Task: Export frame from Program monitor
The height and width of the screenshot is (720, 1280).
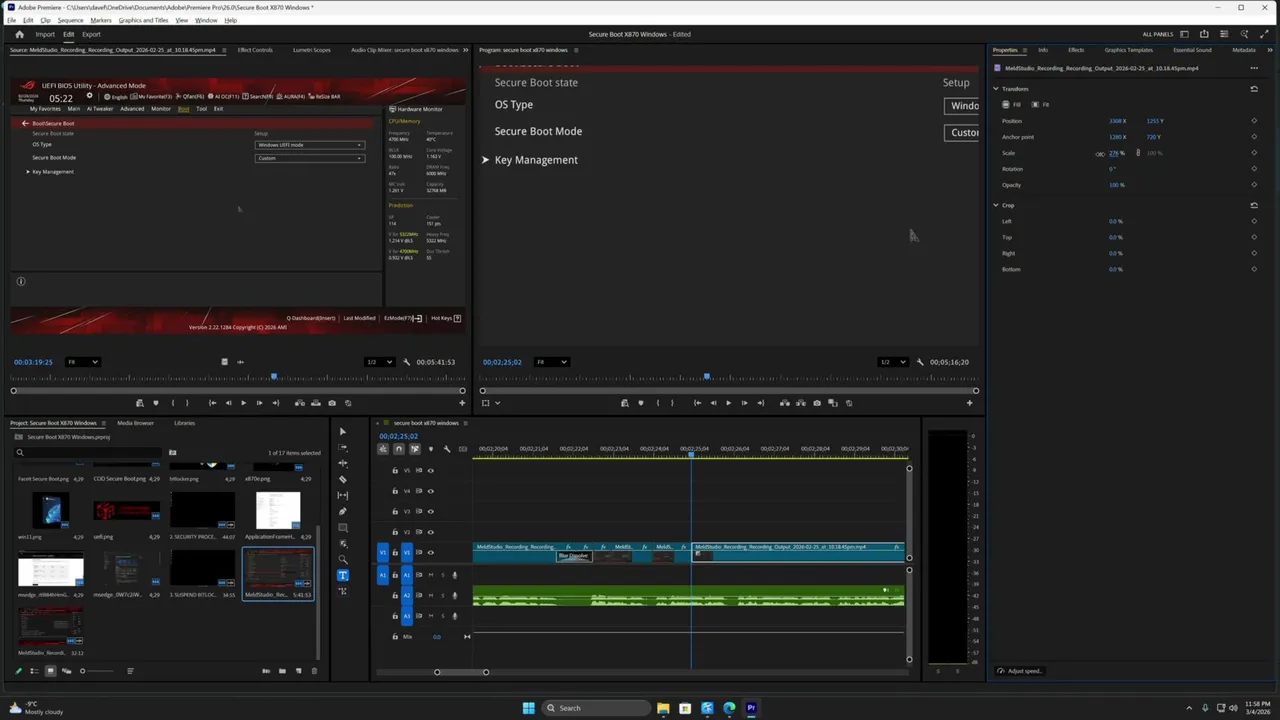Action: tap(817, 403)
